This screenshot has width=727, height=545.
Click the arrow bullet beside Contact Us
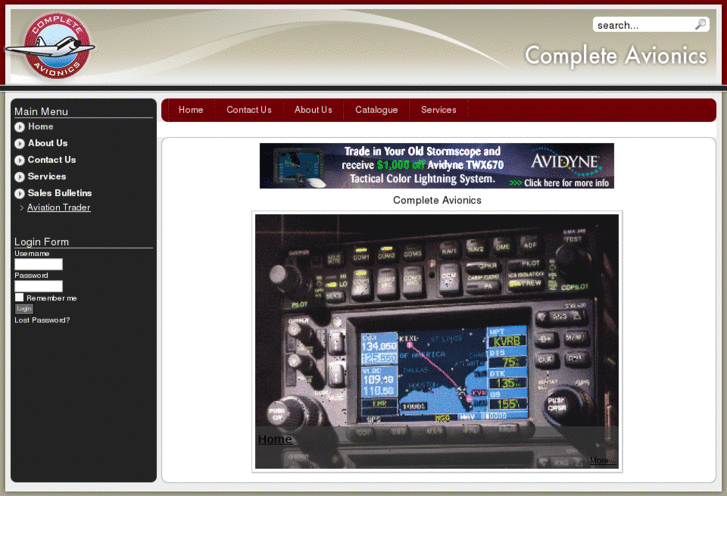[19, 160]
